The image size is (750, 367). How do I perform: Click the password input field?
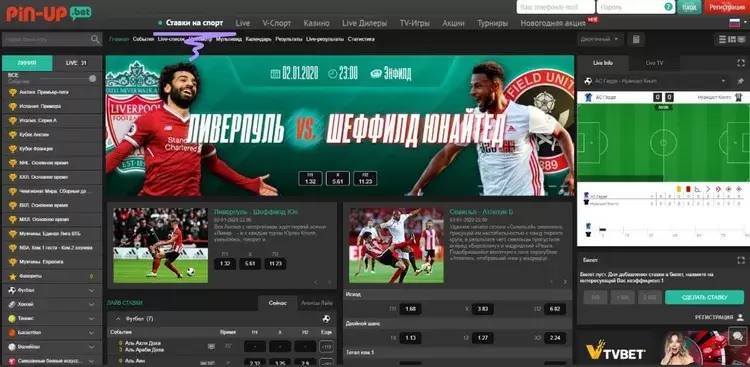click(636, 7)
